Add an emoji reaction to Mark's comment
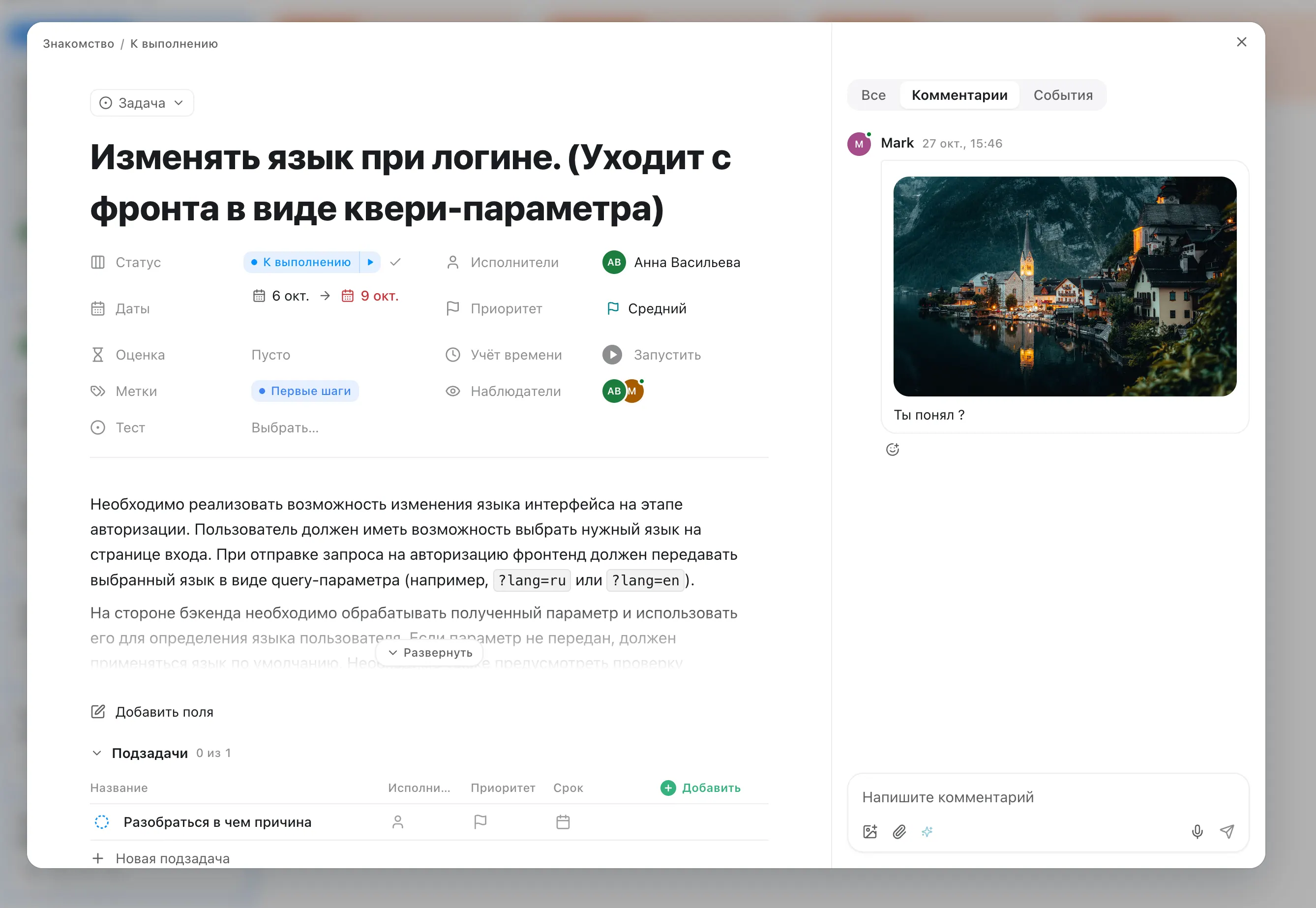This screenshot has height=908, width=1316. pos(892,450)
